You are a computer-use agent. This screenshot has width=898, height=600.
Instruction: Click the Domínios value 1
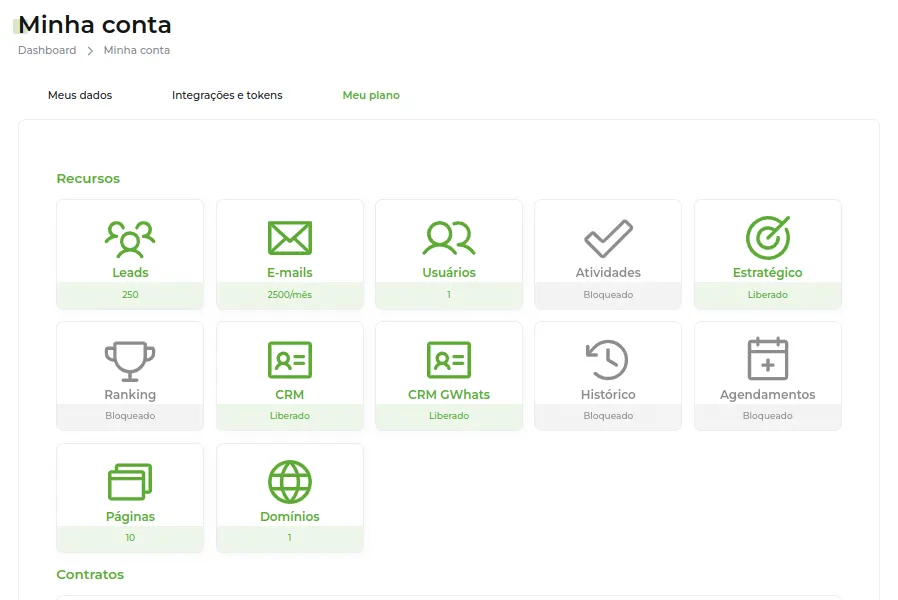tap(290, 538)
